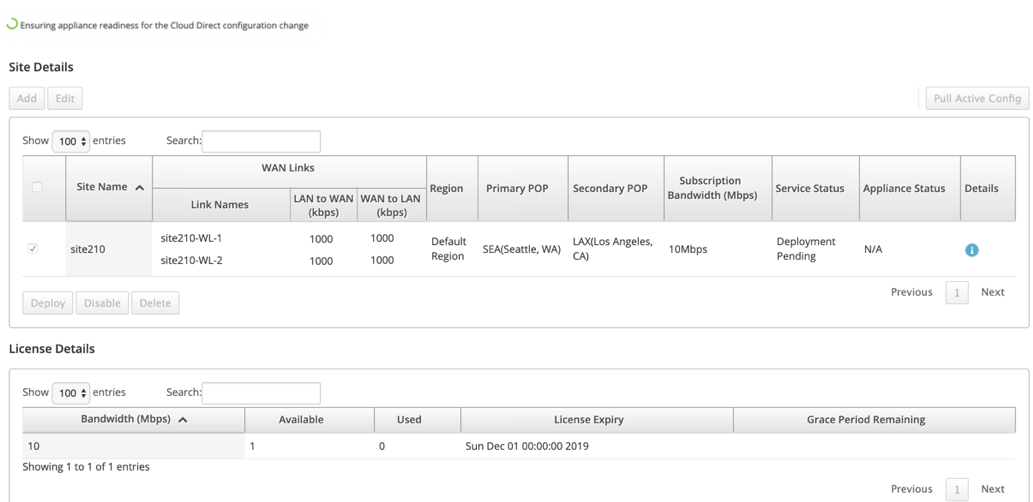The image size is (1033, 502).
Task: Click the Disable button
Action: 102,303
